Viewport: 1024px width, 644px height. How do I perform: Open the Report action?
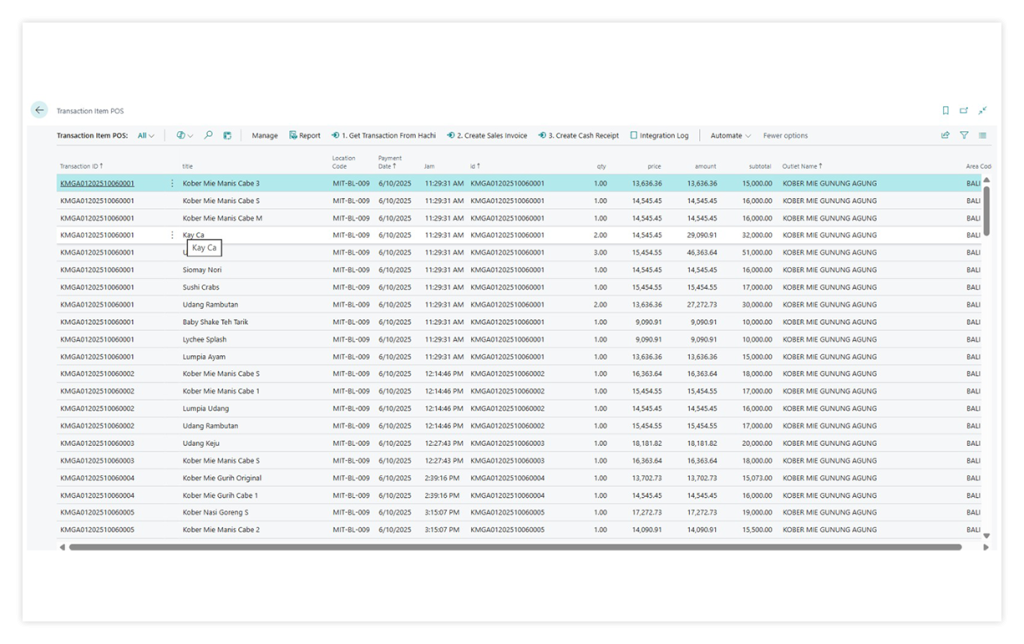pos(305,135)
